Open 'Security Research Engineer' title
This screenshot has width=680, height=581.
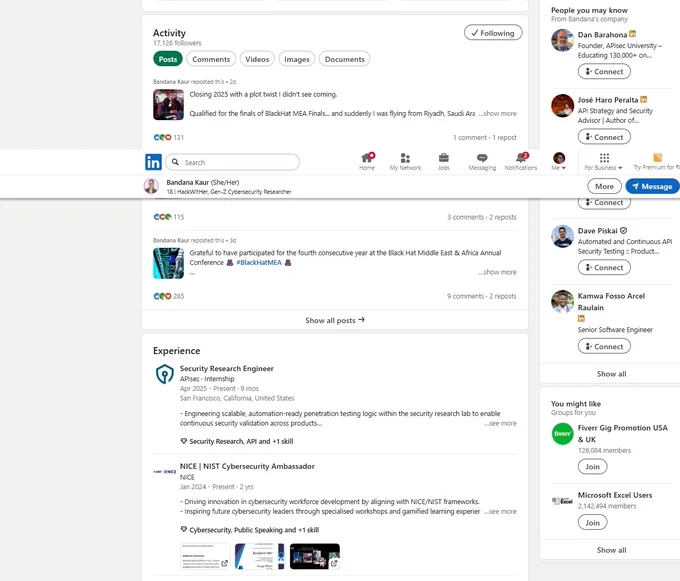(226, 369)
